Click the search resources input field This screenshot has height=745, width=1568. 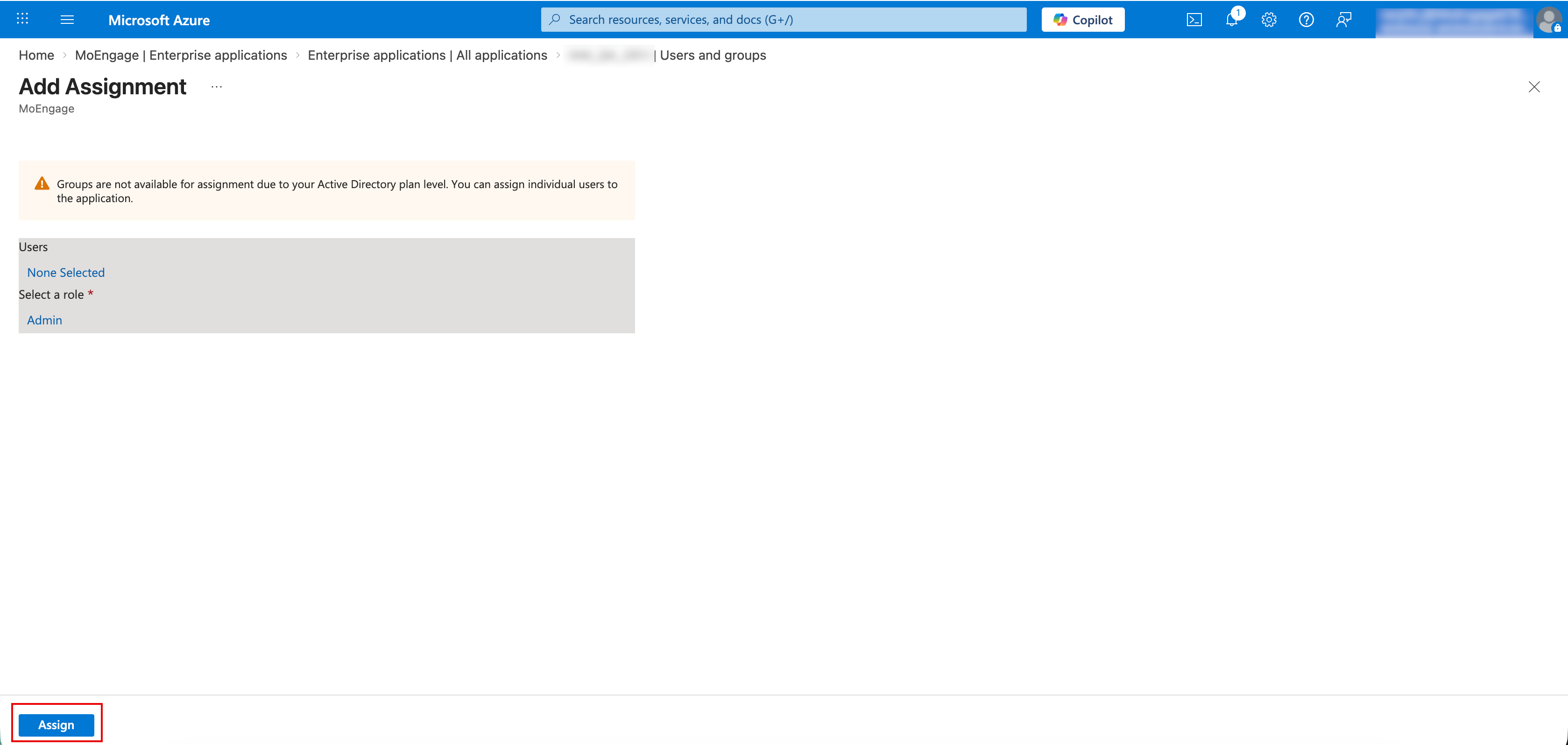[x=783, y=20]
